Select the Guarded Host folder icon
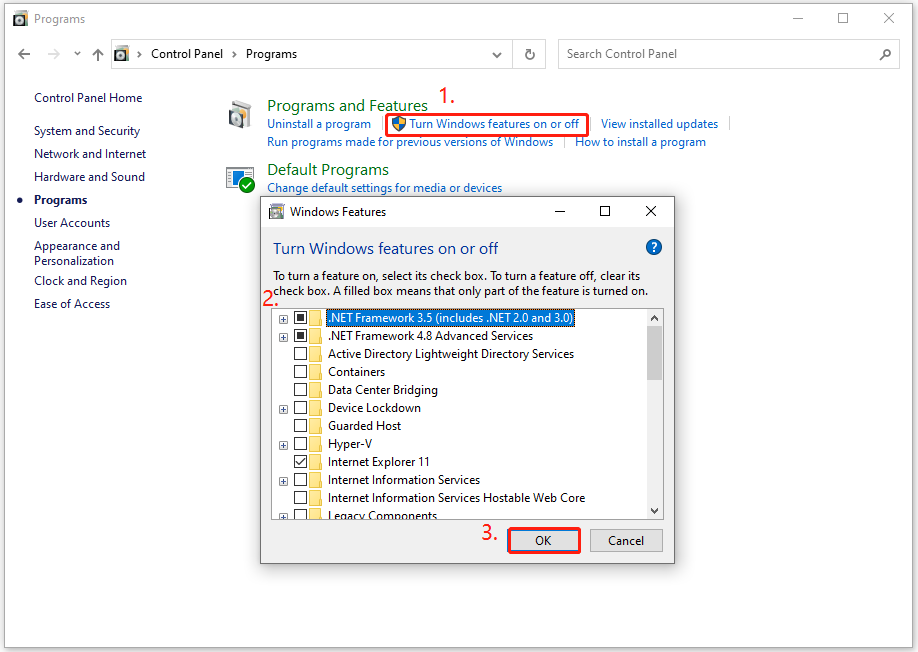918x652 pixels. pos(316,426)
